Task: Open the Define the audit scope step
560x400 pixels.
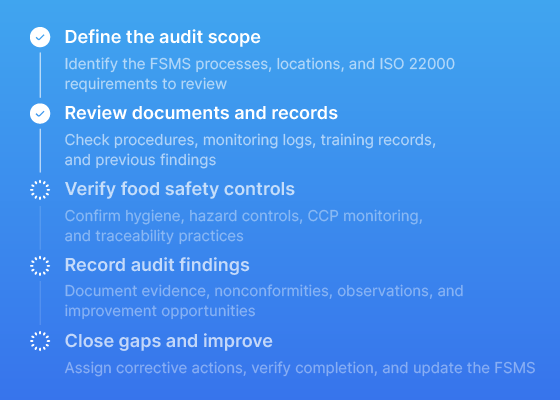Action: [x=162, y=37]
